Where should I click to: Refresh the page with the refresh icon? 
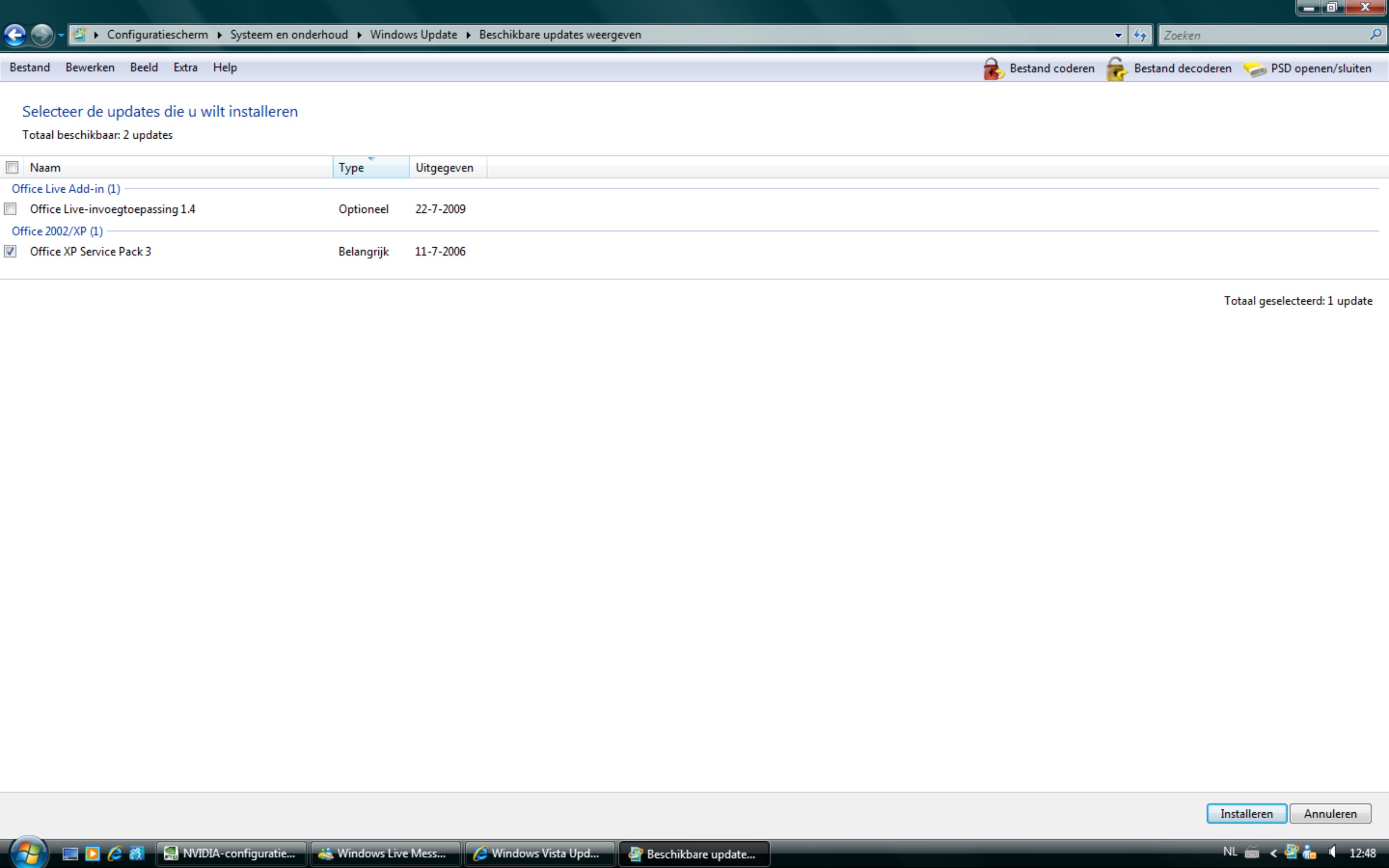pos(1140,35)
